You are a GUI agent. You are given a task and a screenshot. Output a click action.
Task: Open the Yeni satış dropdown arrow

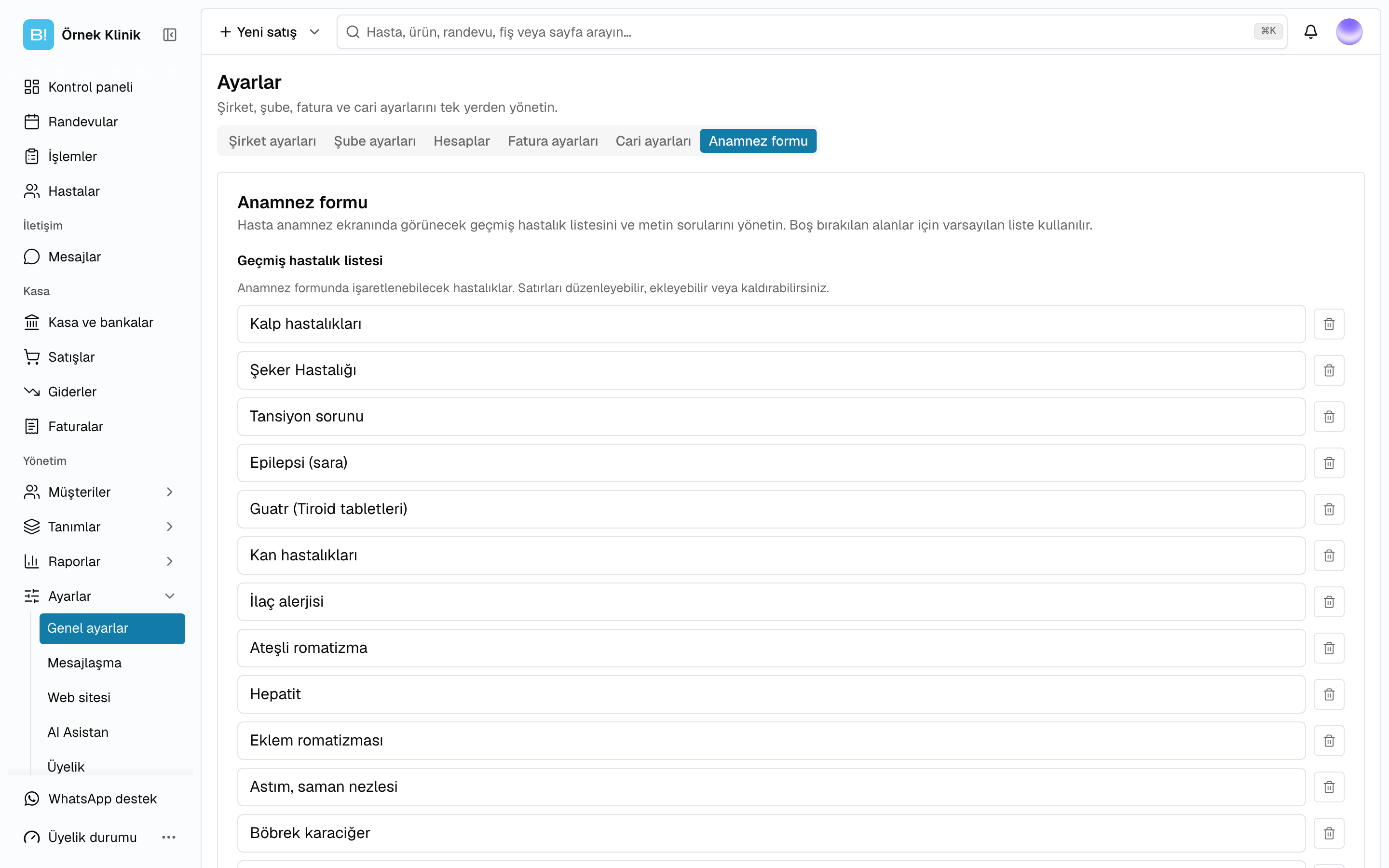[x=314, y=32]
